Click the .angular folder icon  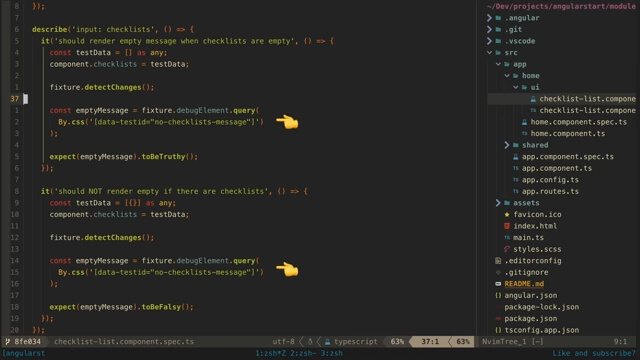[x=498, y=18]
